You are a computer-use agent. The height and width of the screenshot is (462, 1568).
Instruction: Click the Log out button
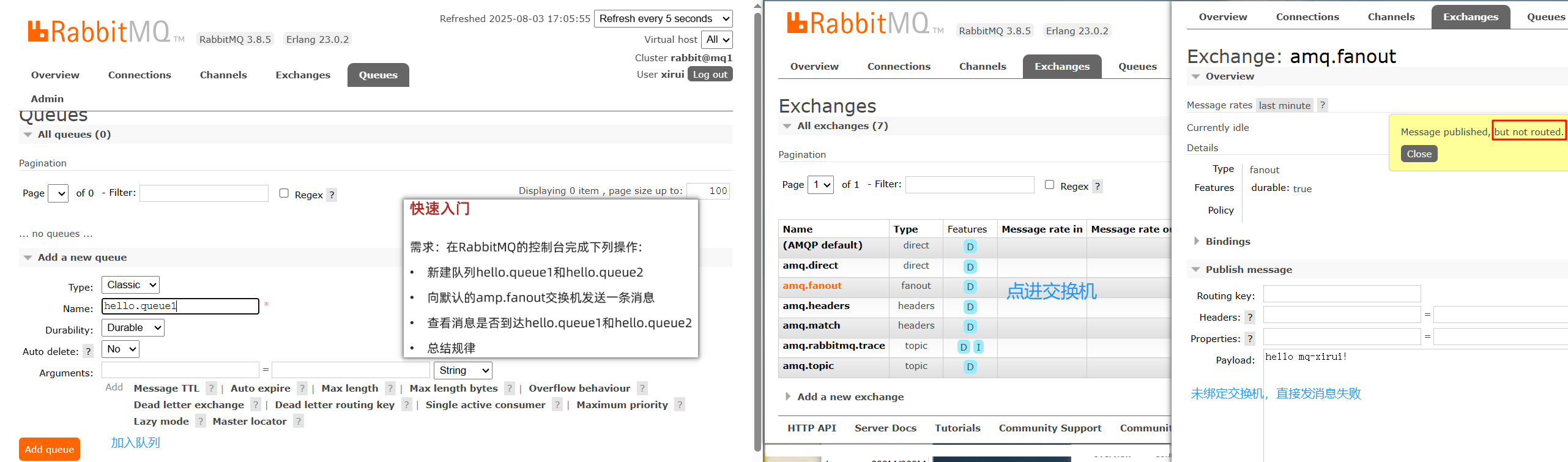(x=710, y=74)
